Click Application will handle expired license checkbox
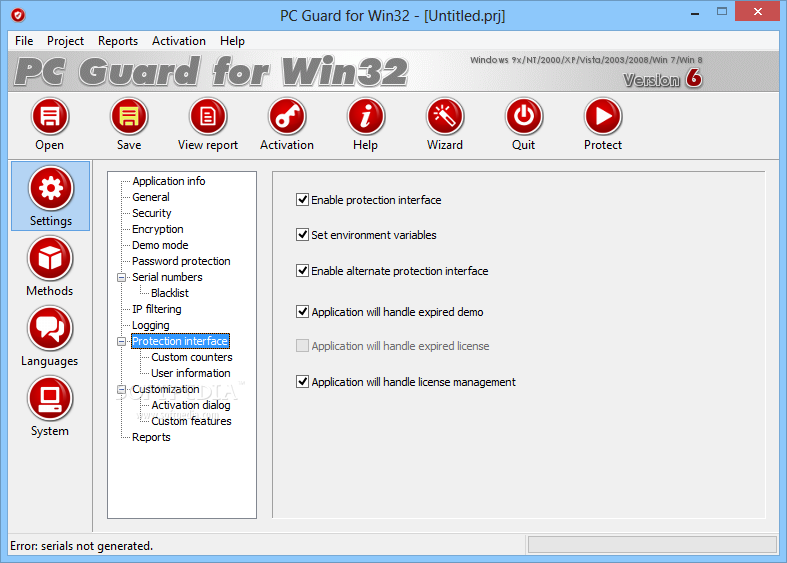 (x=302, y=346)
